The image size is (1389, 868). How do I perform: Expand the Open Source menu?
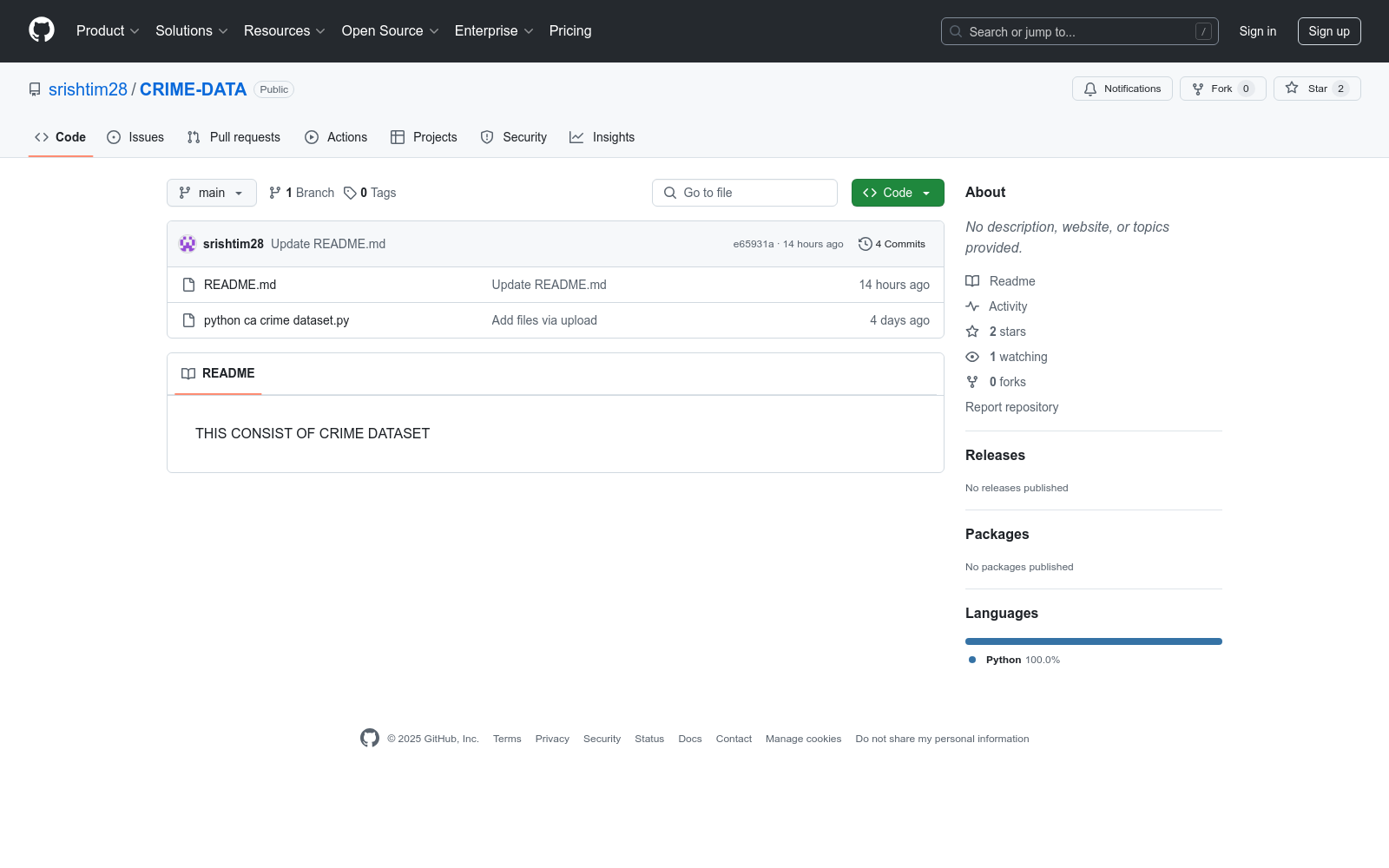pyautogui.click(x=391, y=31)
